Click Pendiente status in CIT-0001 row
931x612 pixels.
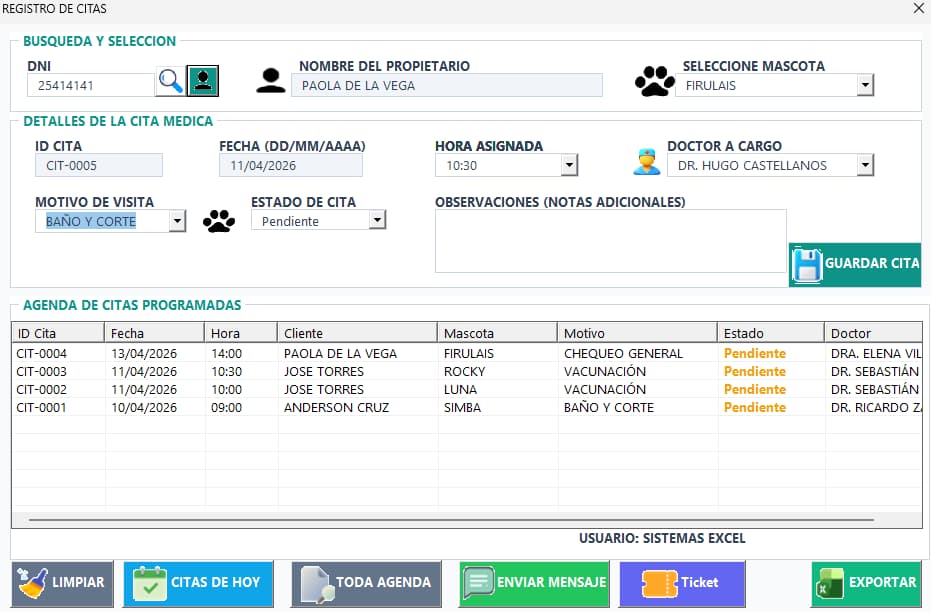755,407
